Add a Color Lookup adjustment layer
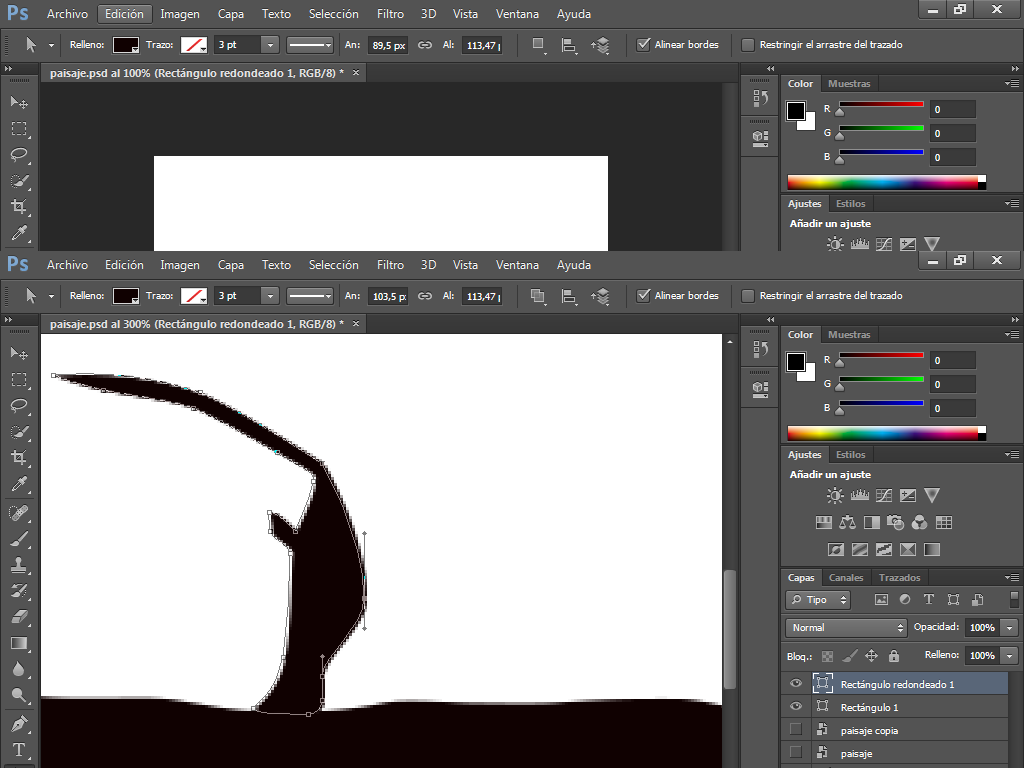 944,522
